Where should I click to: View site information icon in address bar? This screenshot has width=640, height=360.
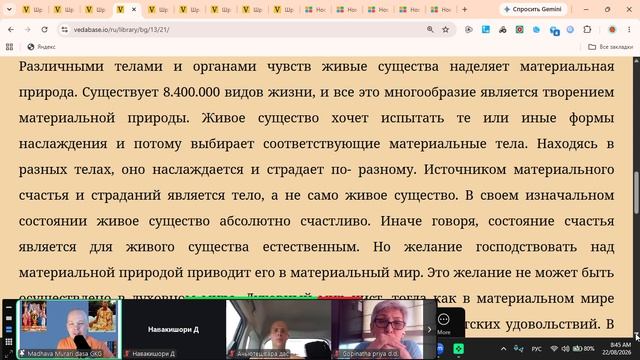[x=64, y=29]
